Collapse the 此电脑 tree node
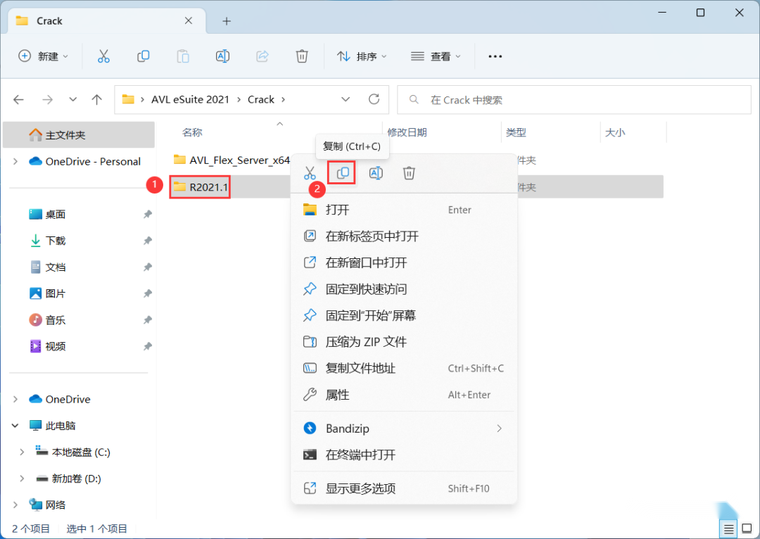 coord(16,426)
